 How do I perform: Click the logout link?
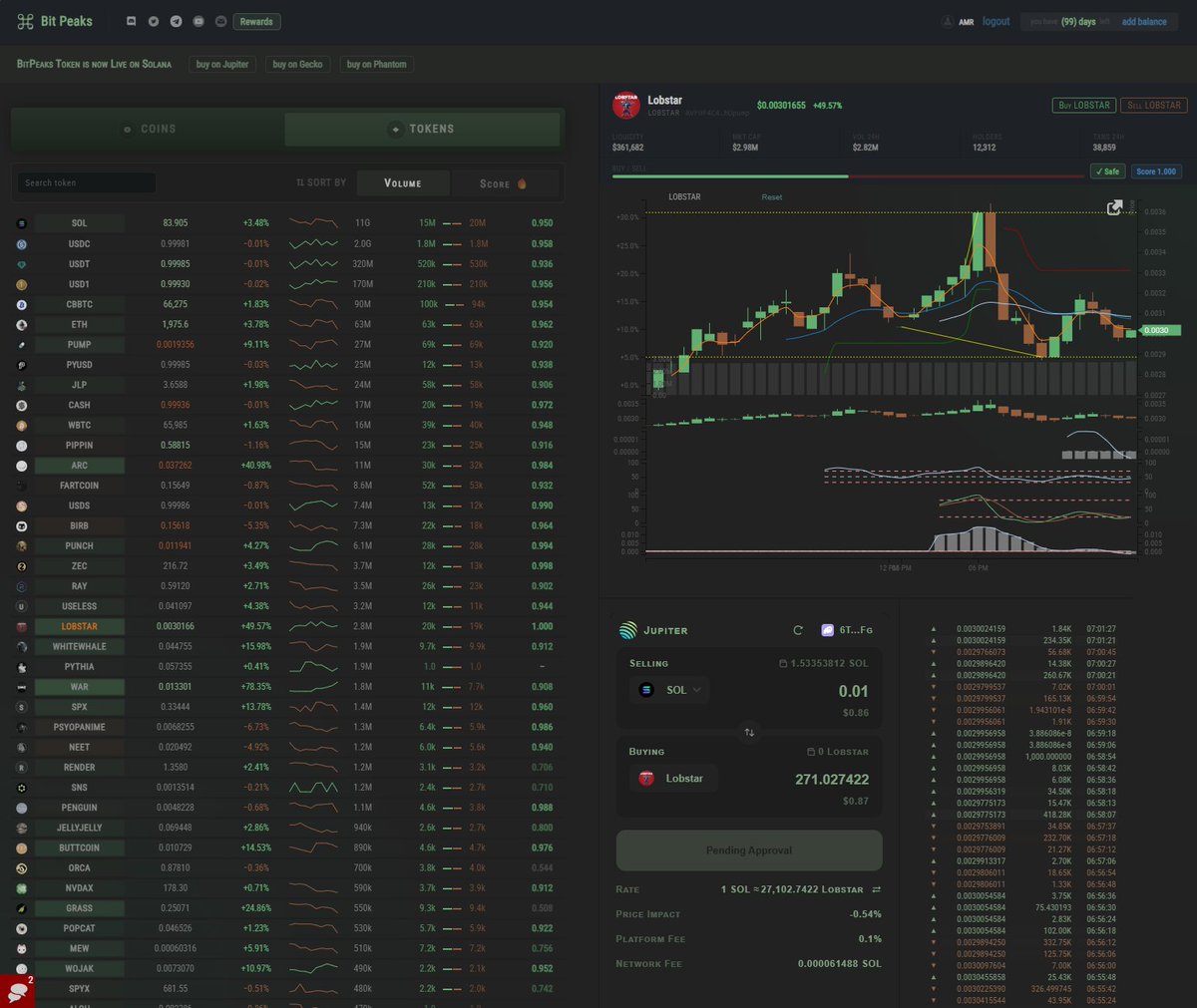(x=996, y=21)
